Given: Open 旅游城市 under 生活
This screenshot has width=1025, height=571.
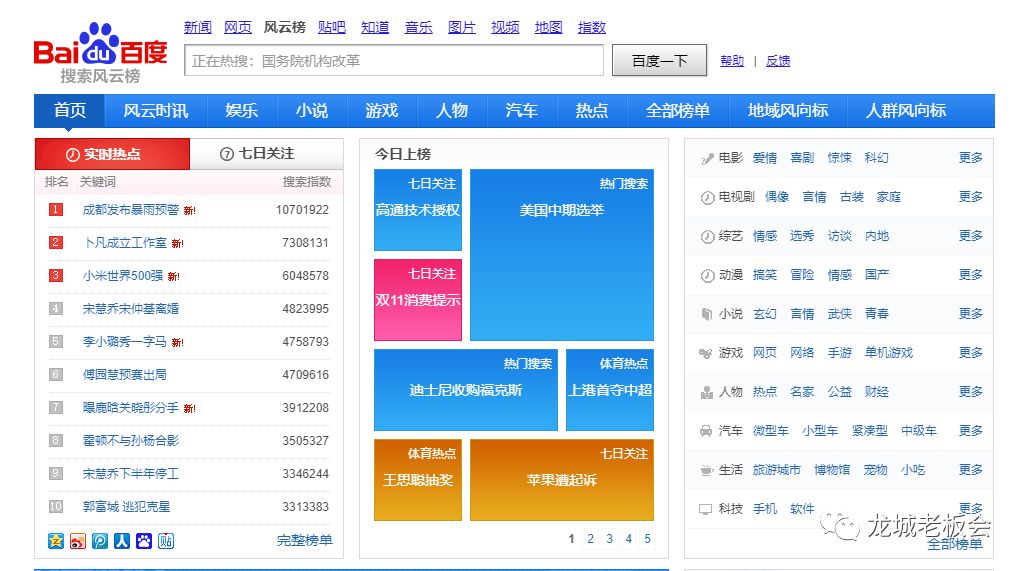Looking at the screenshot, I should point(777,470).
